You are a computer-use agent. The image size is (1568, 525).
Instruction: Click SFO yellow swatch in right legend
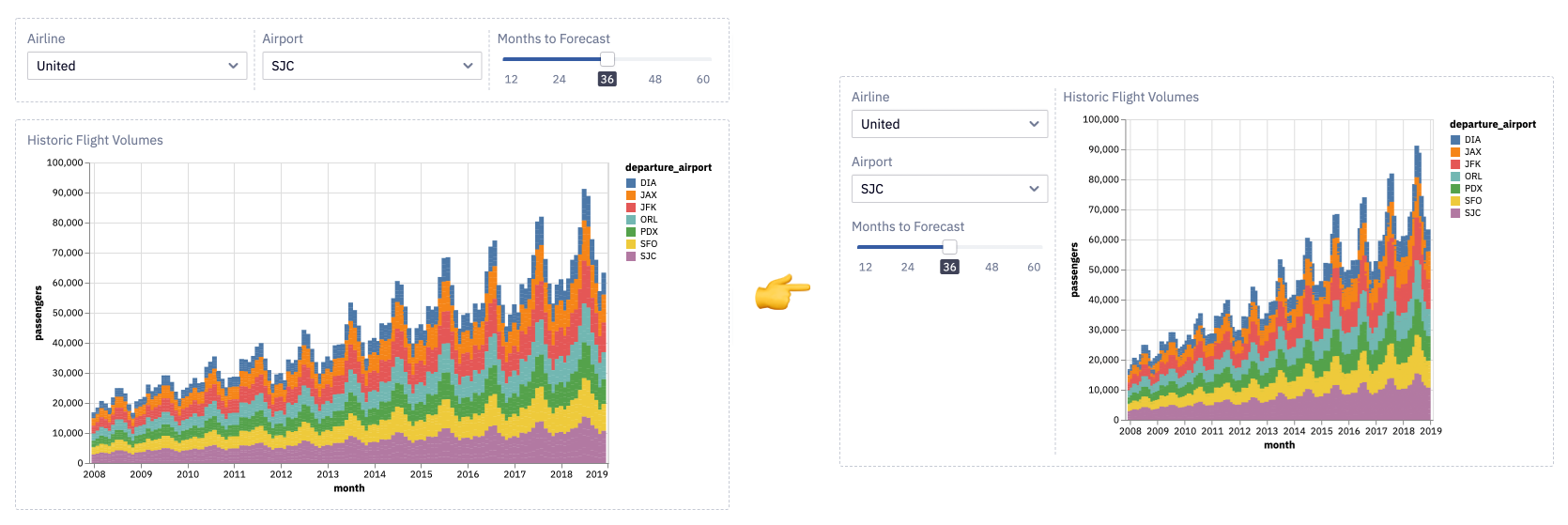(1455, 201)
